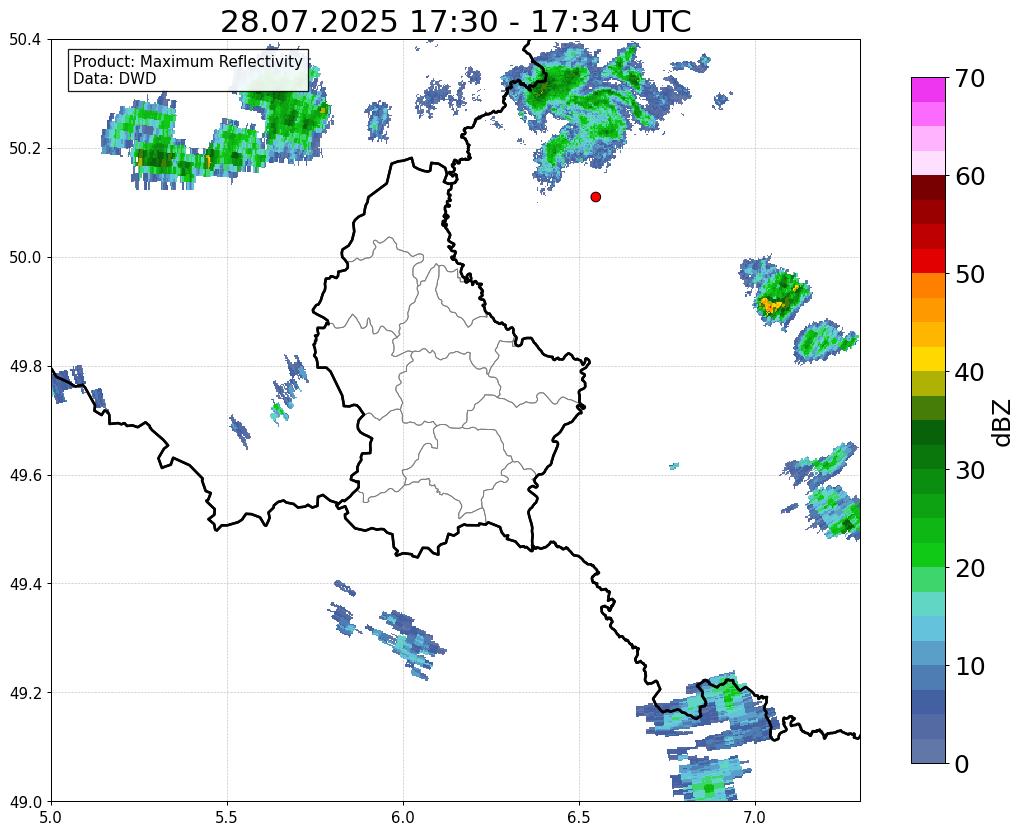Viewport: 1023px width, 834px height.
Task: Click the dBZ colorbar axis label
Action: tap(1003, 423)
